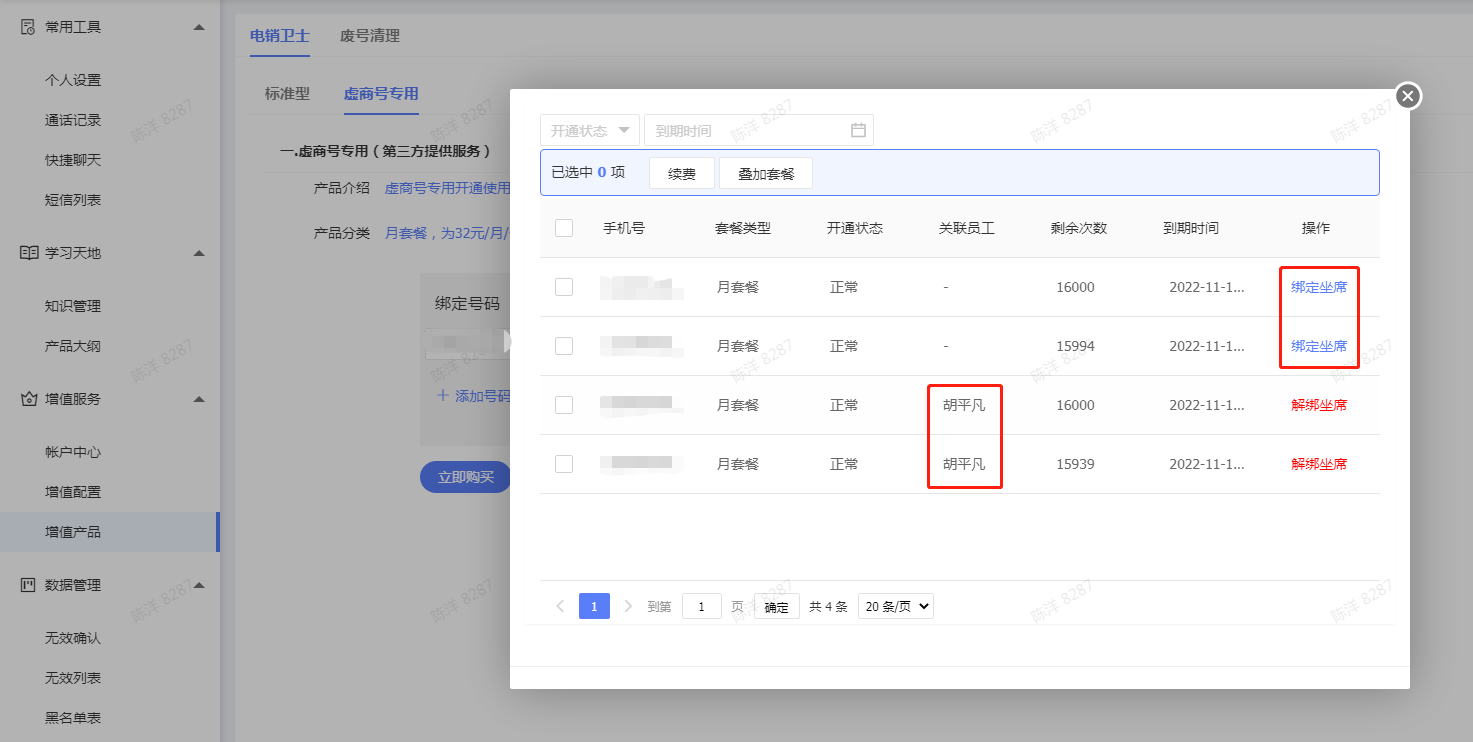
Task: Click the 共 4 条 total count text
Action: point(828,606)
